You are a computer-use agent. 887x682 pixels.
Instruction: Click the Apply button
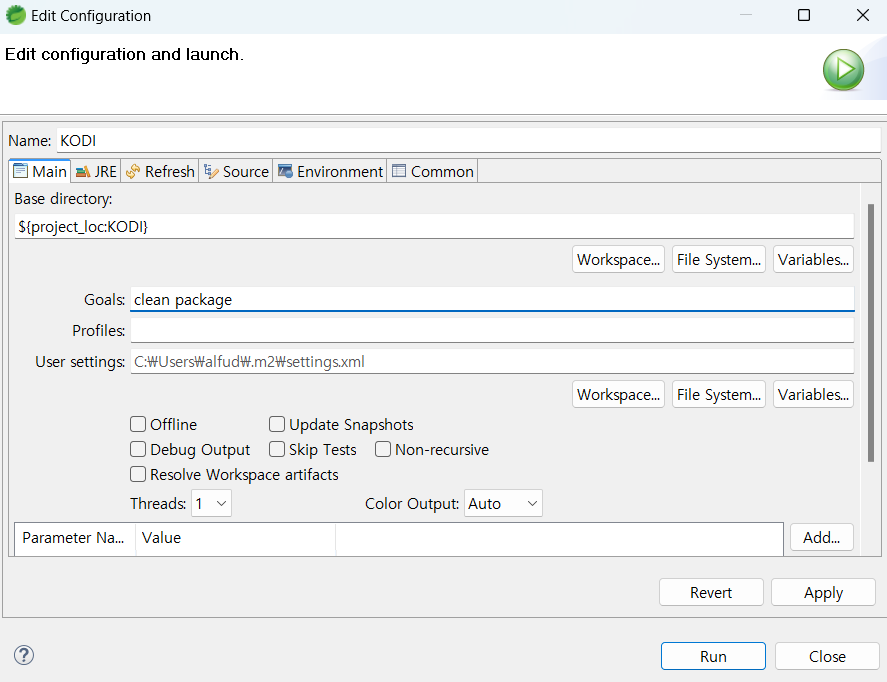[823, 592]
